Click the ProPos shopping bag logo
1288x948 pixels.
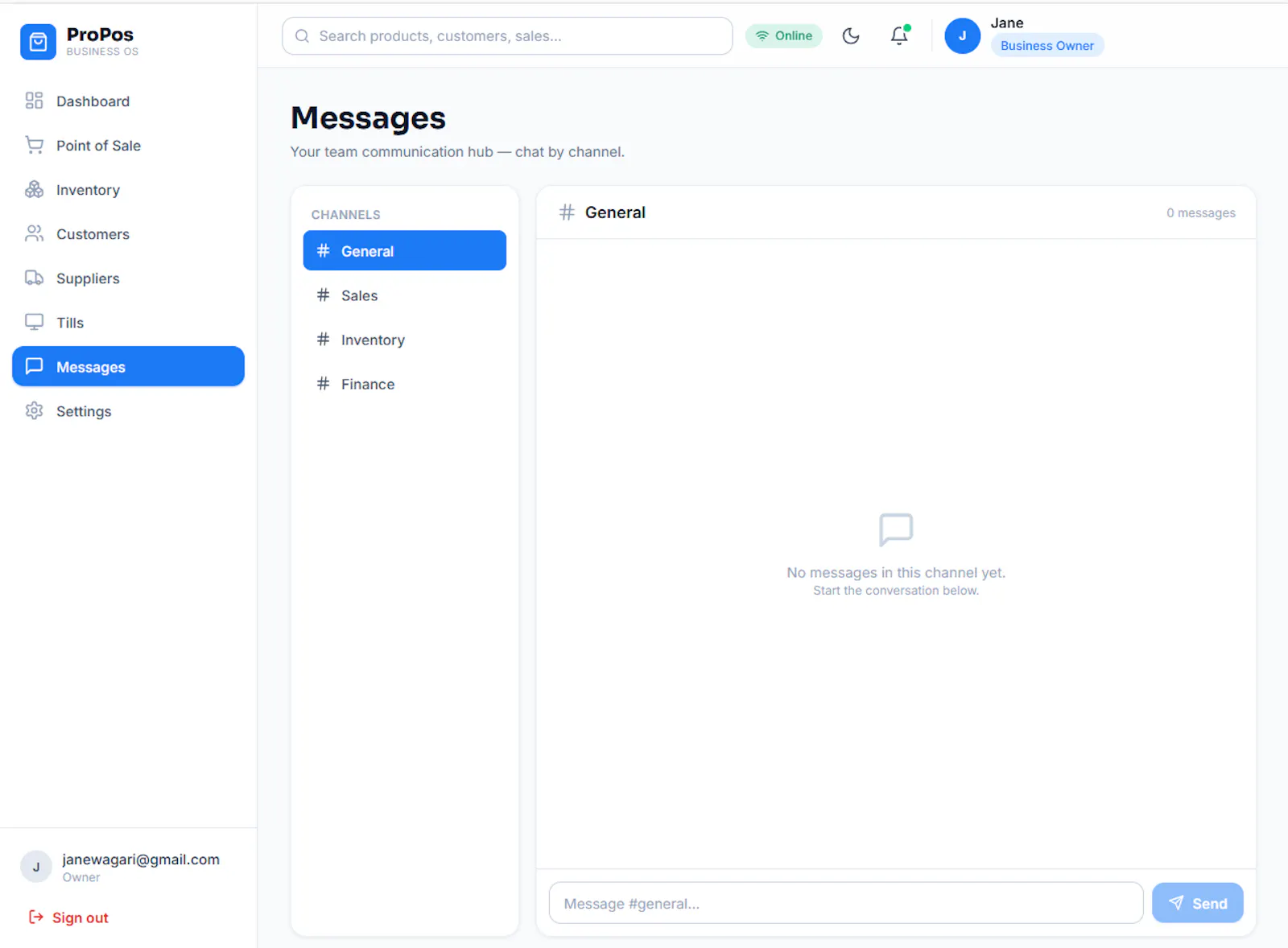38,42
